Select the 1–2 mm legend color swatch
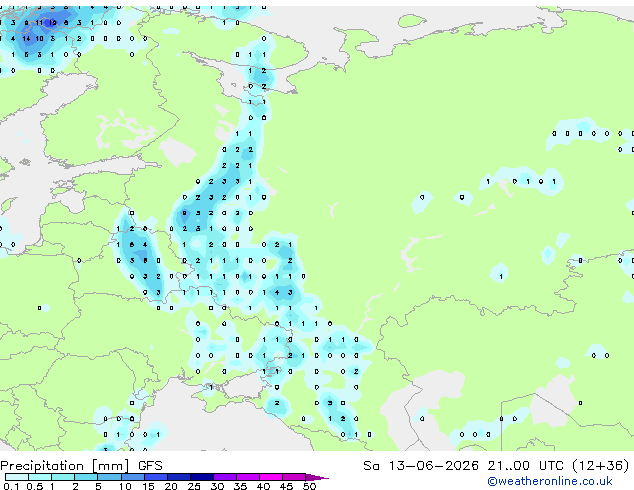634x490 pixels. (x=63, y=477)
